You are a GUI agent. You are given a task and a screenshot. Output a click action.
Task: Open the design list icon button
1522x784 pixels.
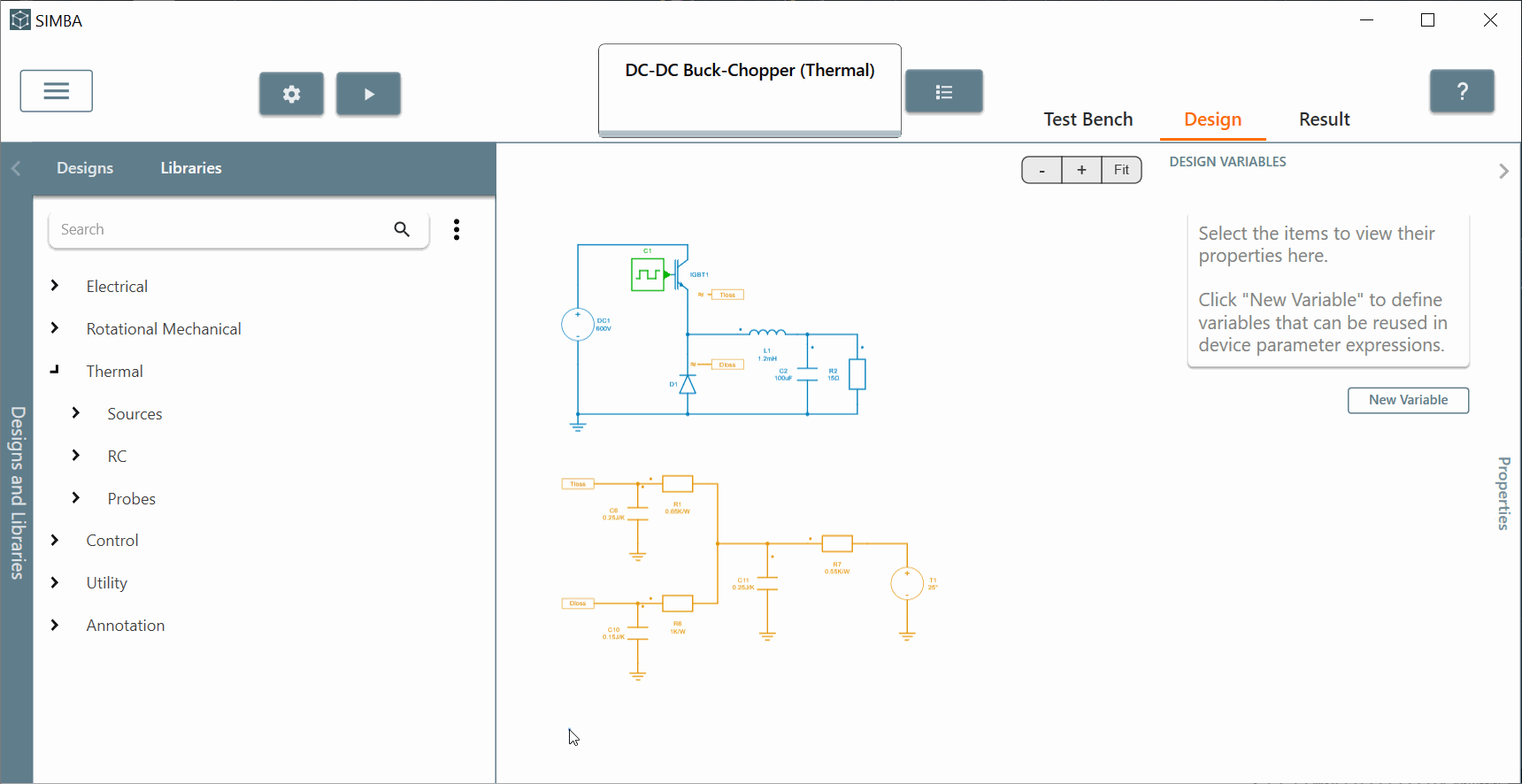click(944, 91)
